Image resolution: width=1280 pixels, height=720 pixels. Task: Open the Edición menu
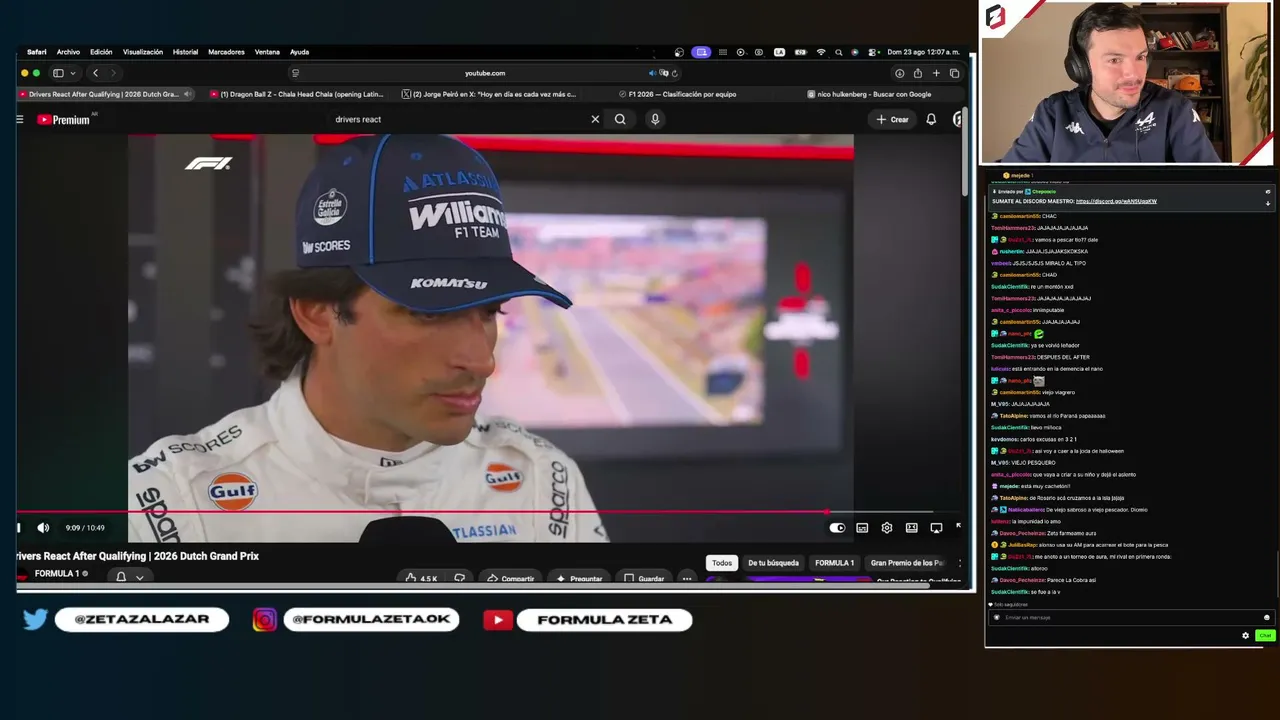pyautogui.click(x=101, y=52)
